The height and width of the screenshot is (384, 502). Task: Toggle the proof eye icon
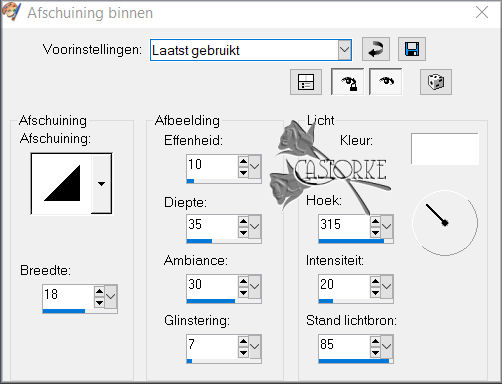tap(386, 82)
